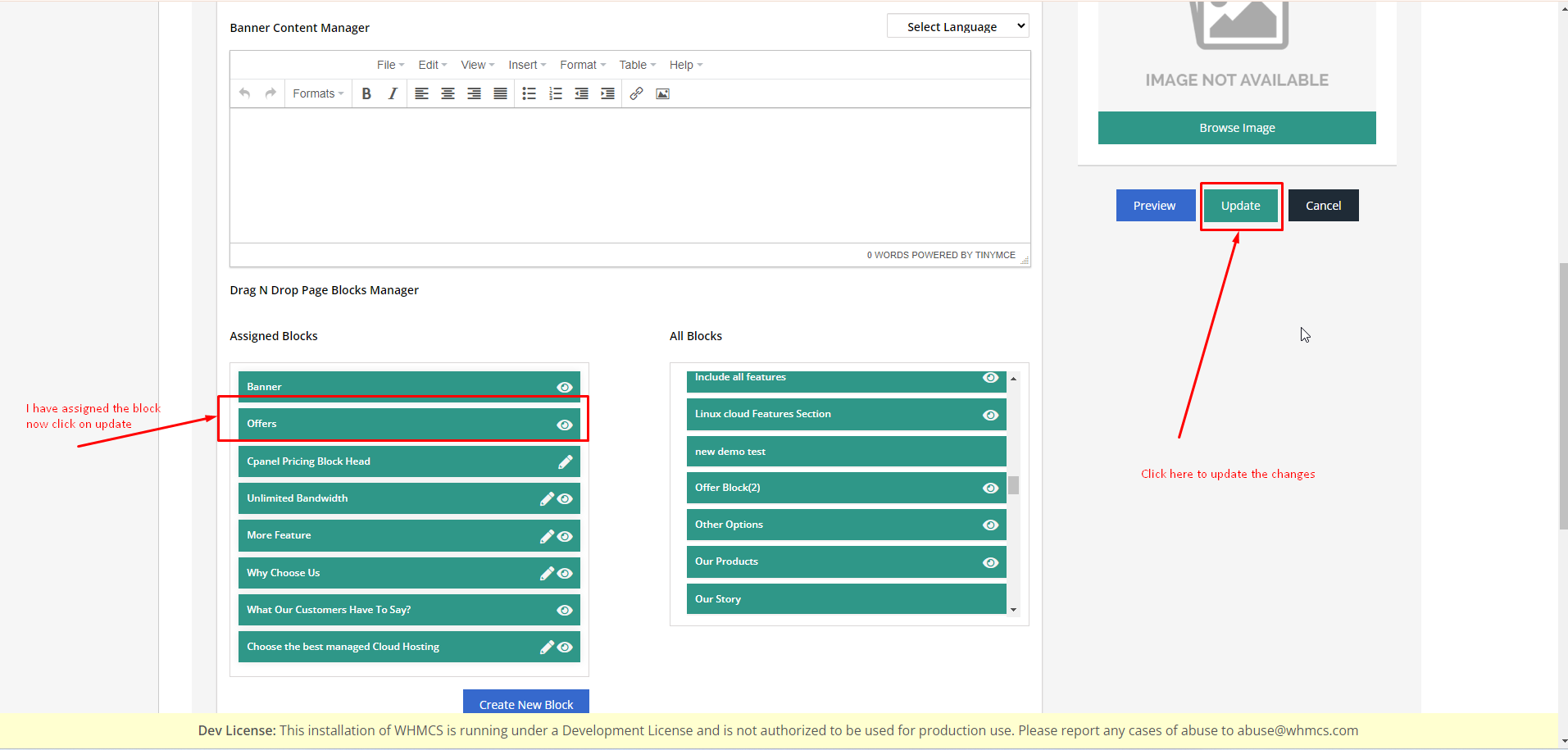Click the insert link icon
Image resolution: width=1568 pixels, height=750 pixels.
636,94
